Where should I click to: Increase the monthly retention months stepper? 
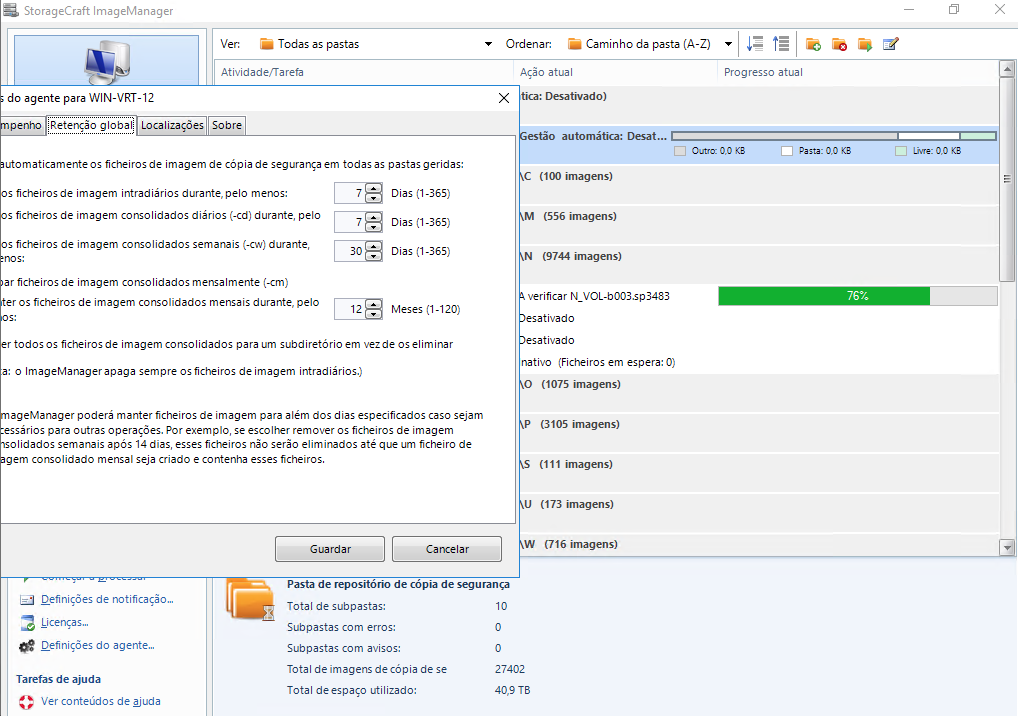374,304
